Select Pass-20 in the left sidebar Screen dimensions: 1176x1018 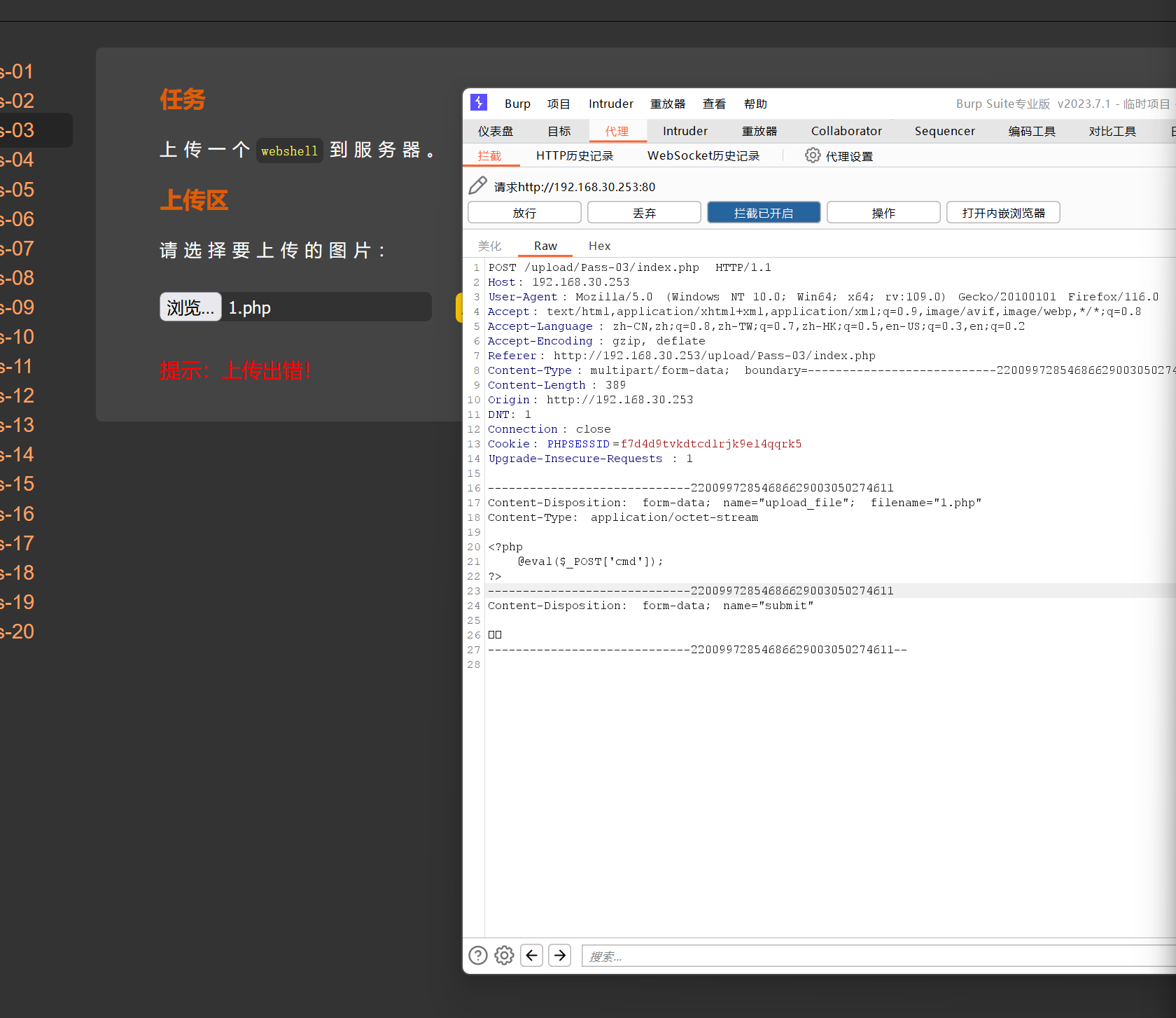point(17,632)
